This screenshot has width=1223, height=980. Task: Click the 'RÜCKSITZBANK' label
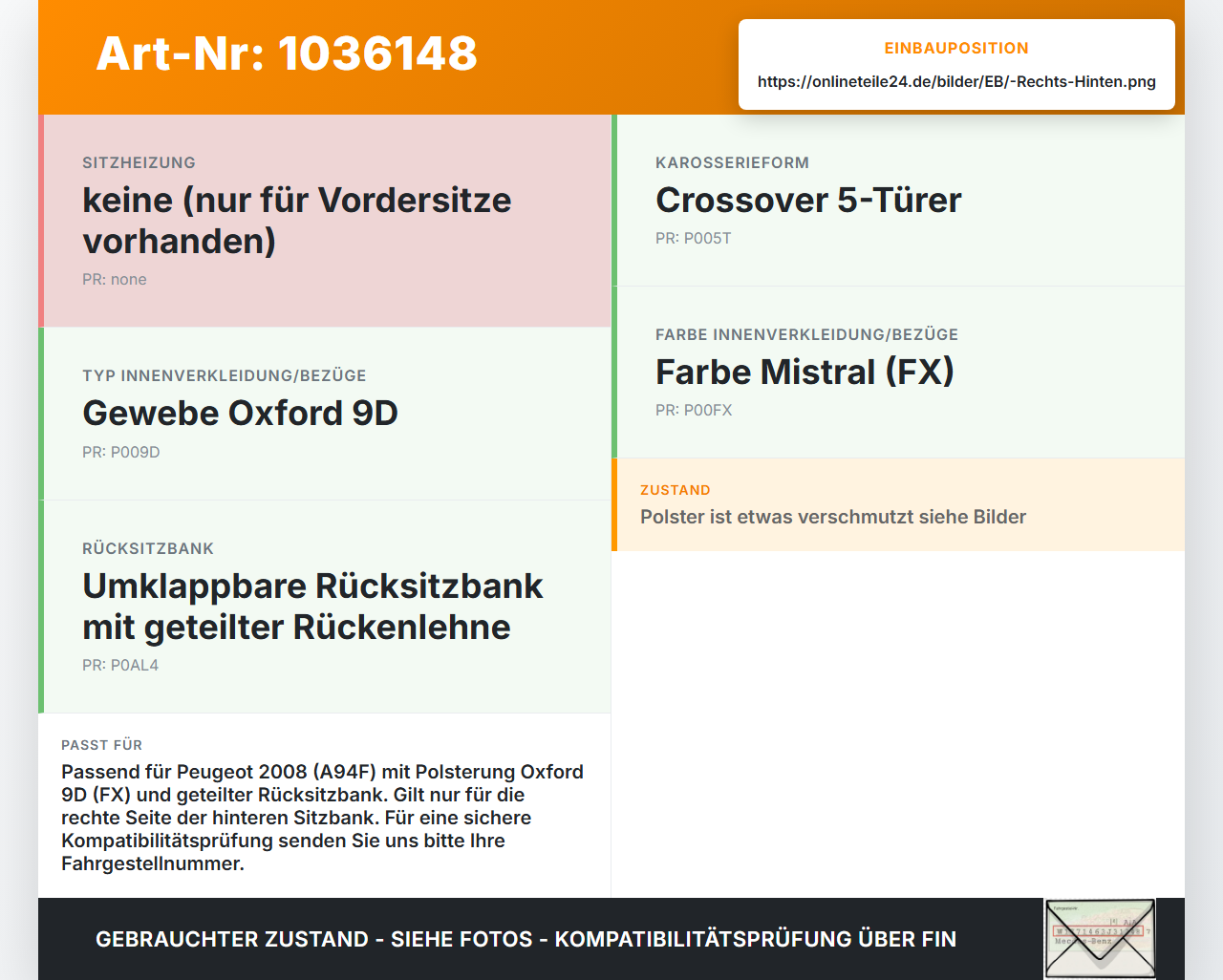click(148, 549)
